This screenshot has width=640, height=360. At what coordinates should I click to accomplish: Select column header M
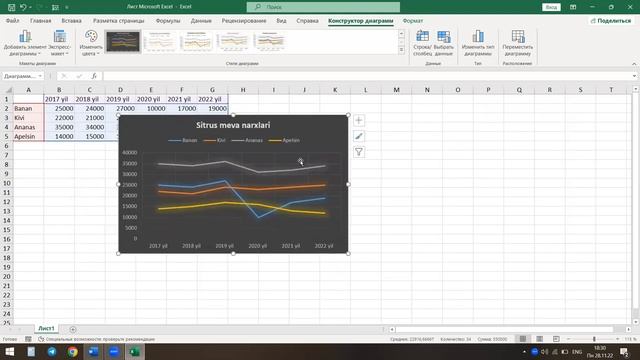396,90
